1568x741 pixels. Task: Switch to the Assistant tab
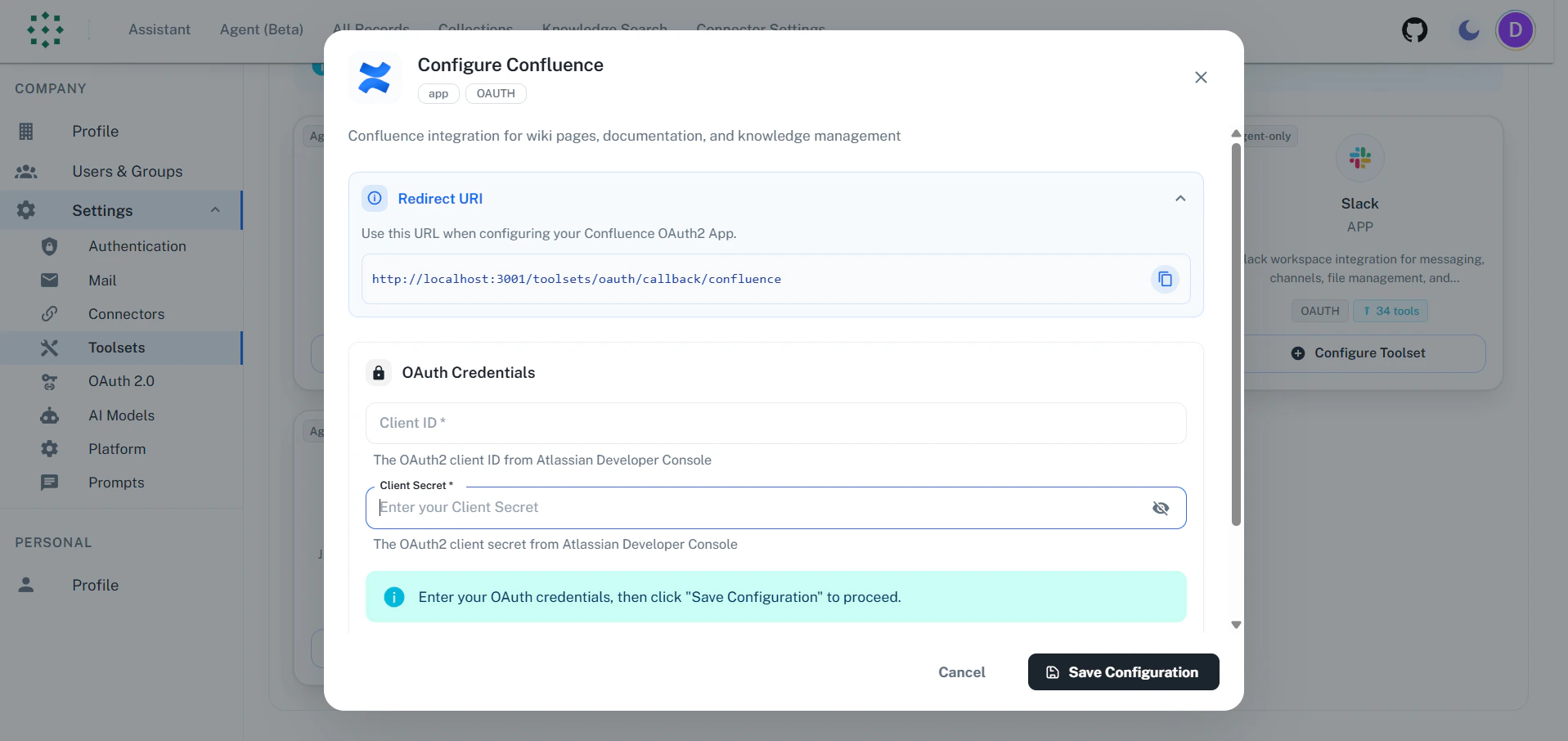[159, 29]
